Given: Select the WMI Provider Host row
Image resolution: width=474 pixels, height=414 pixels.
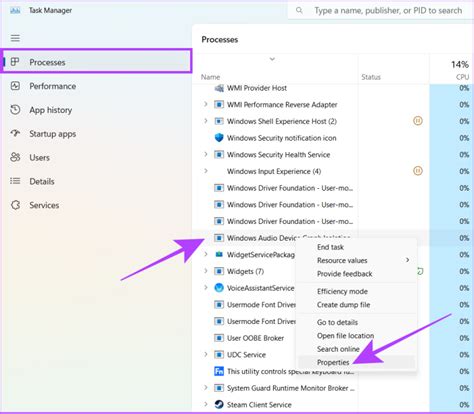Looking at the screenshot, I should tap(333, 88).
